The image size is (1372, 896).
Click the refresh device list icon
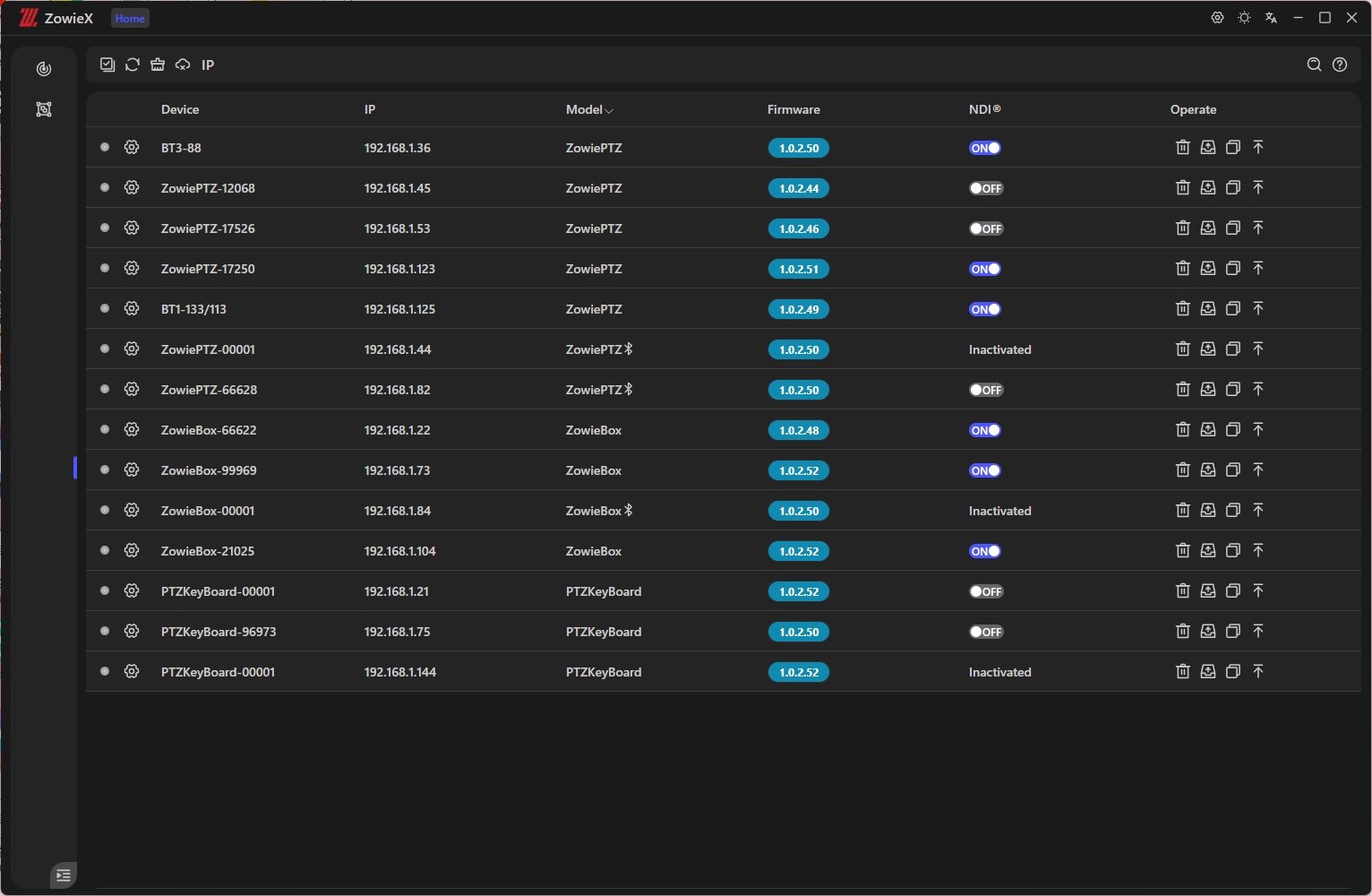click(x=133, y=65)
